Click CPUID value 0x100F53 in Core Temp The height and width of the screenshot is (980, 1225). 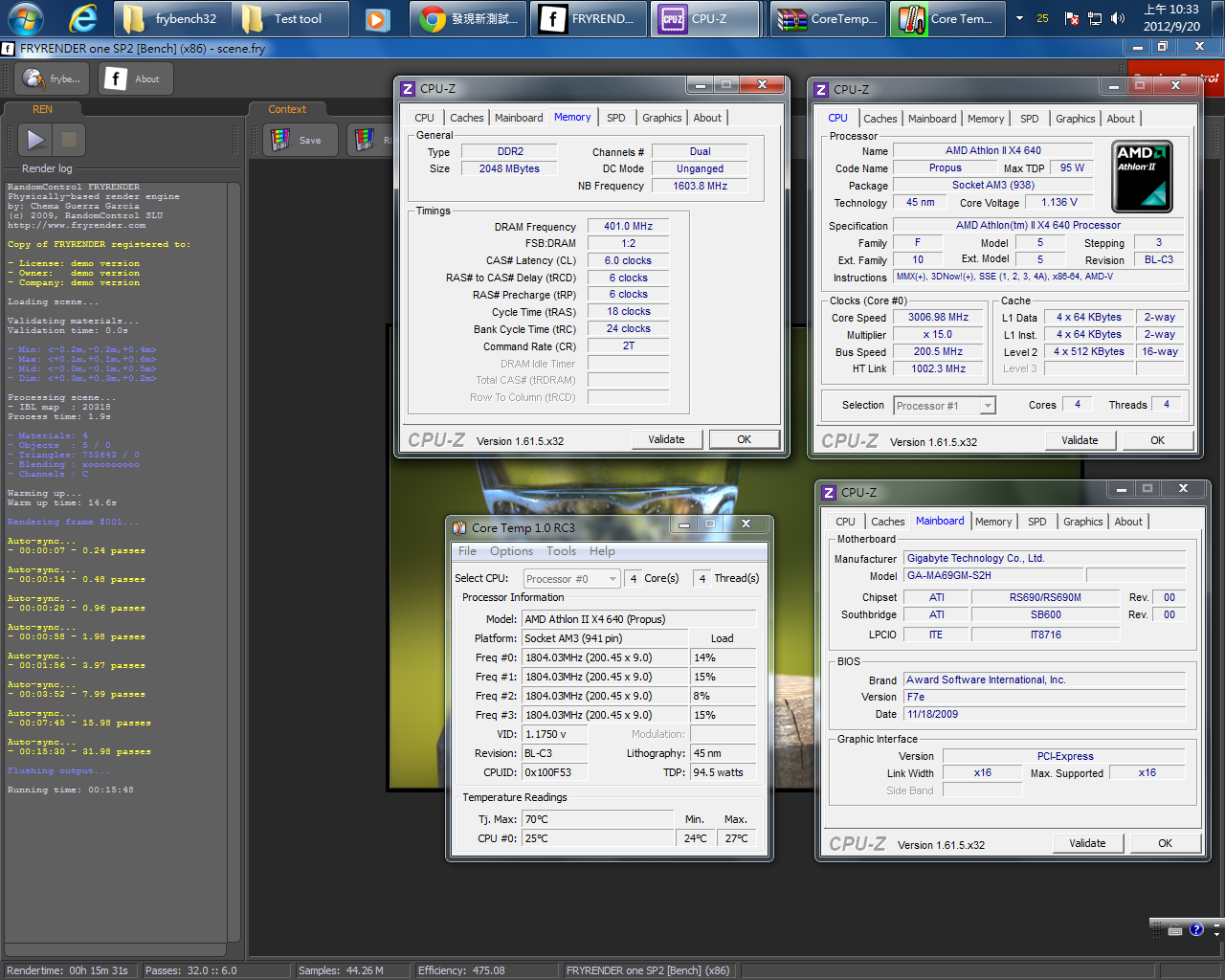pos(554,772)
